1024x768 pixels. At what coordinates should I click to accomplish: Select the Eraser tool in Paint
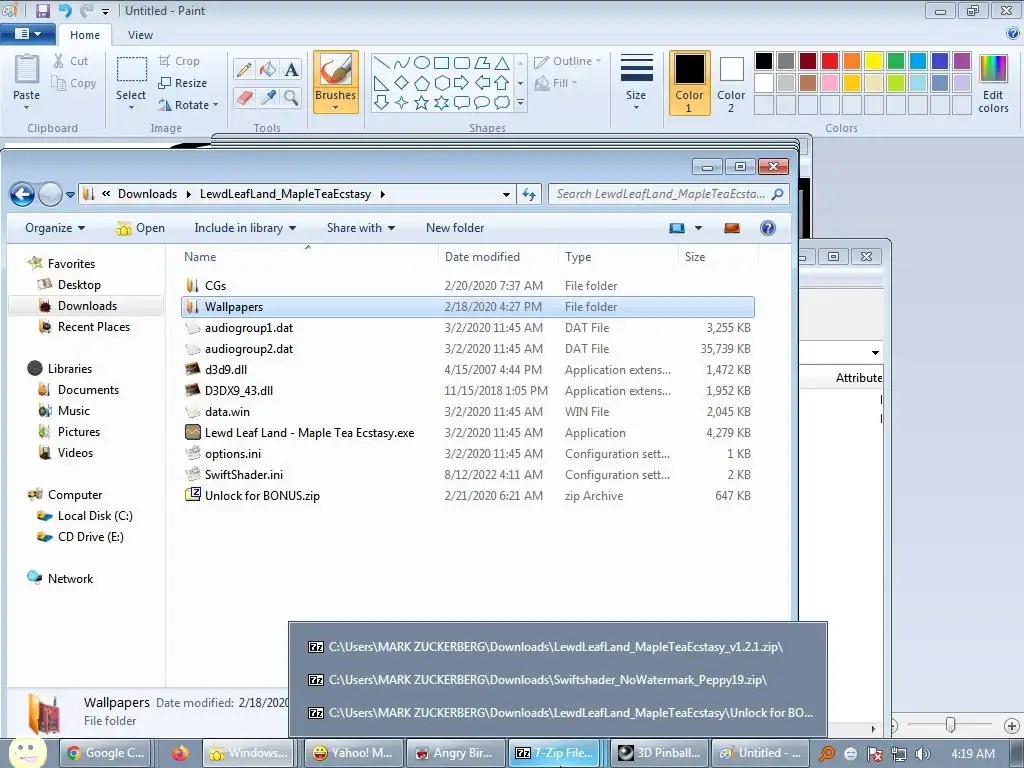[244, 98]
